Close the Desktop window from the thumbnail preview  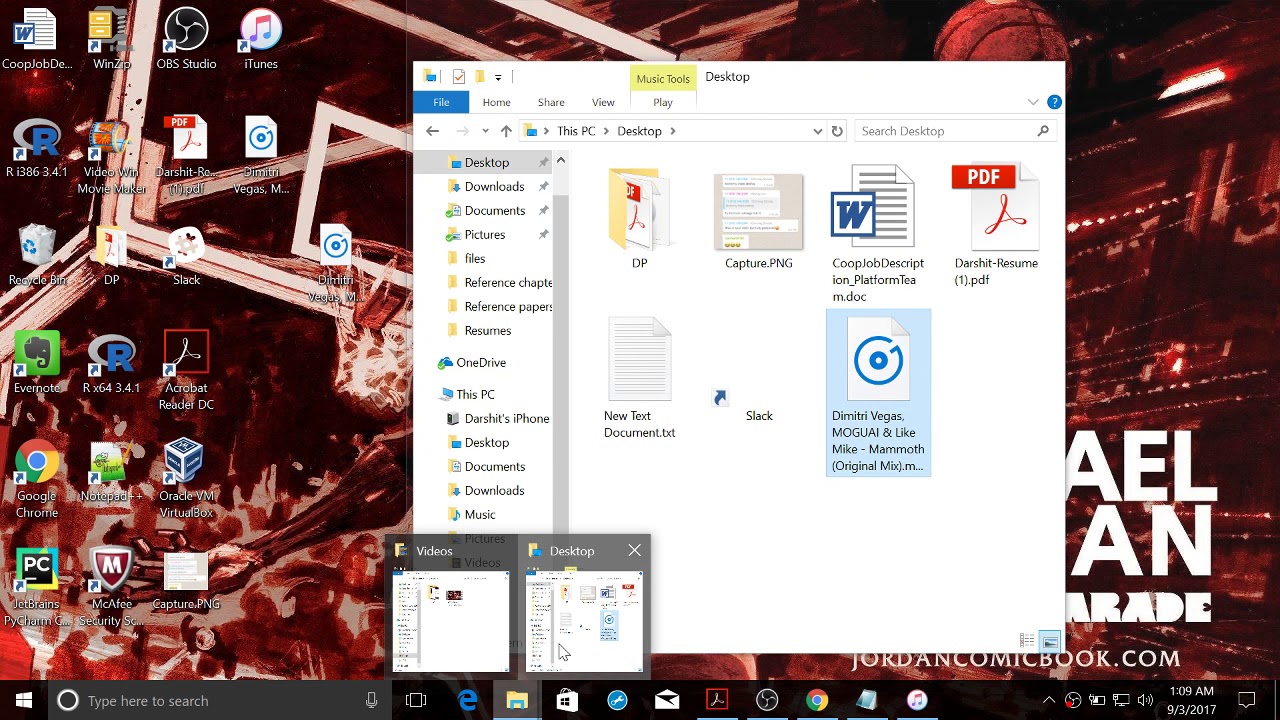[634, 550]
